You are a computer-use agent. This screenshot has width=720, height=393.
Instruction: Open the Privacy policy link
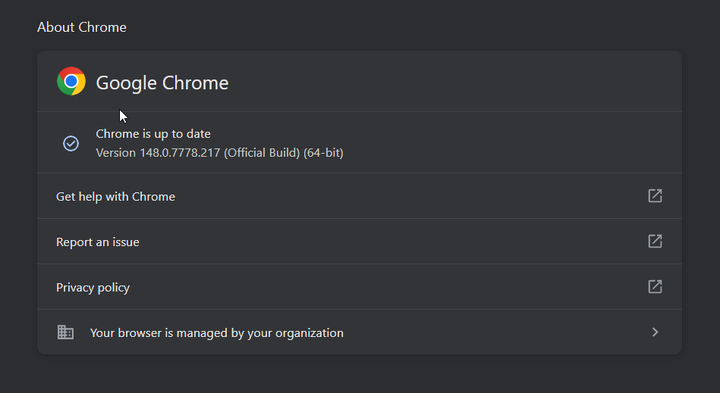[x=359, y=287]
